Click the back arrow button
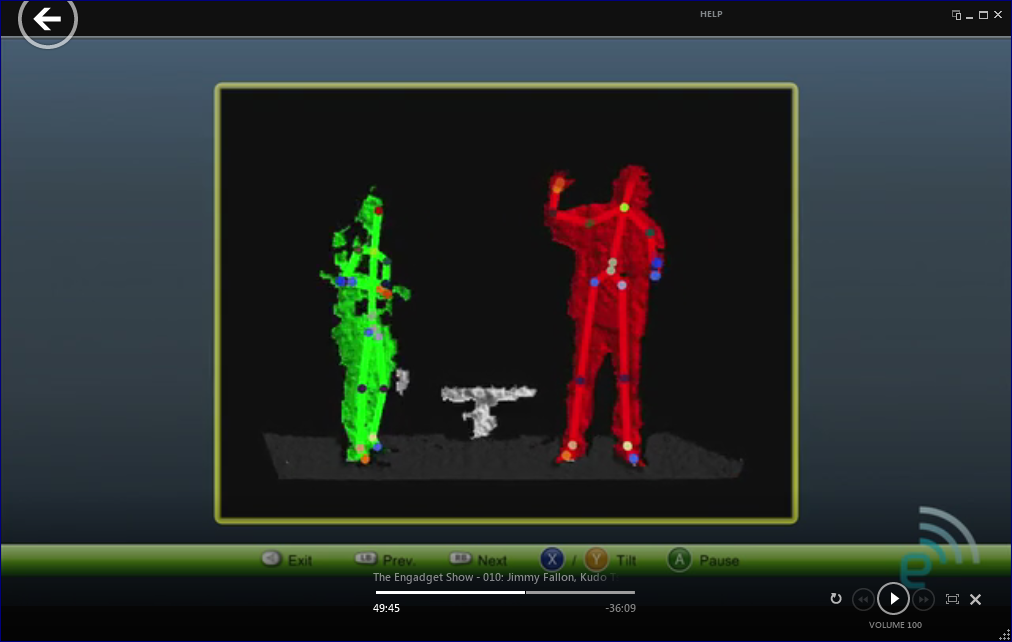 [47, 19]
